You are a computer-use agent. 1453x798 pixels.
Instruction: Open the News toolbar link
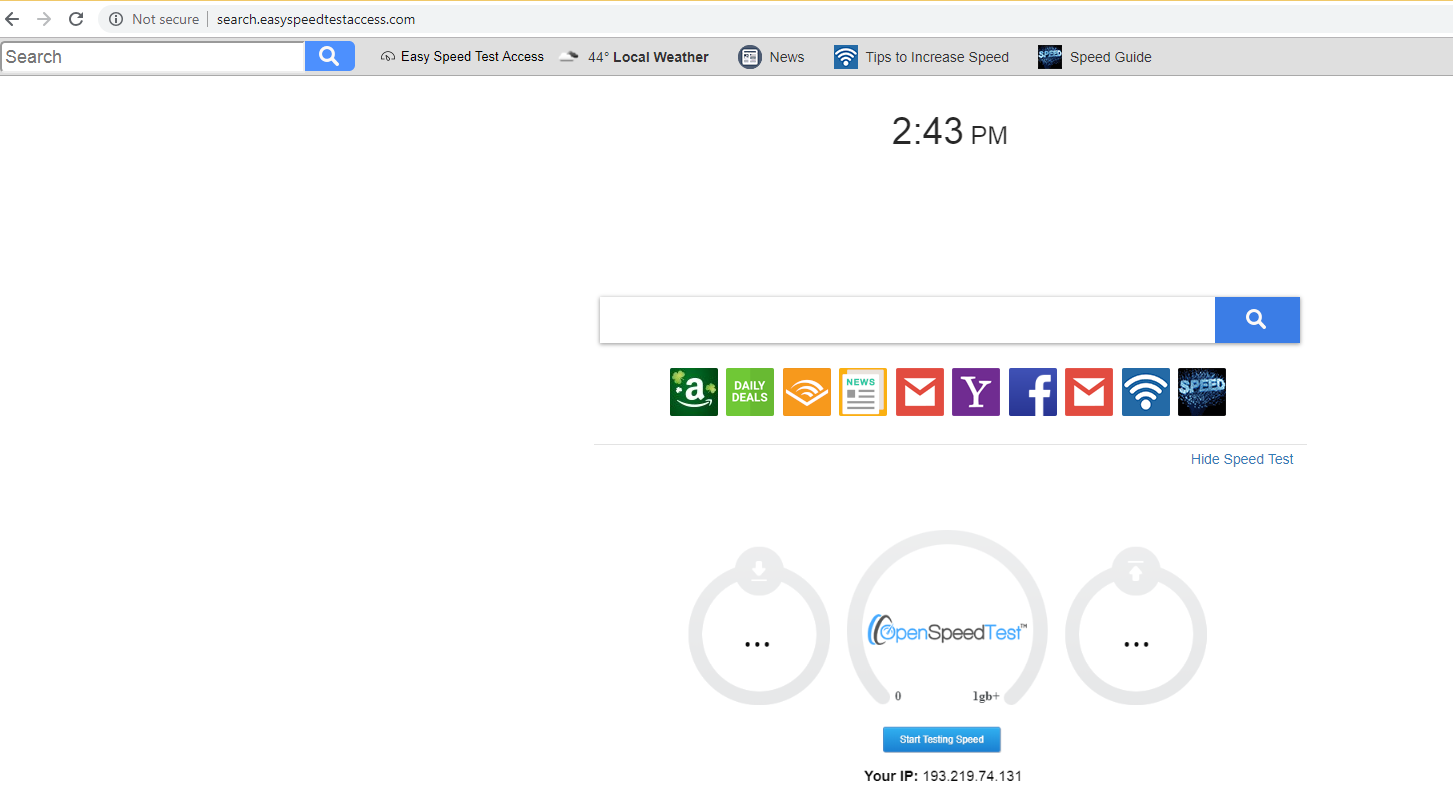(771, 57)
